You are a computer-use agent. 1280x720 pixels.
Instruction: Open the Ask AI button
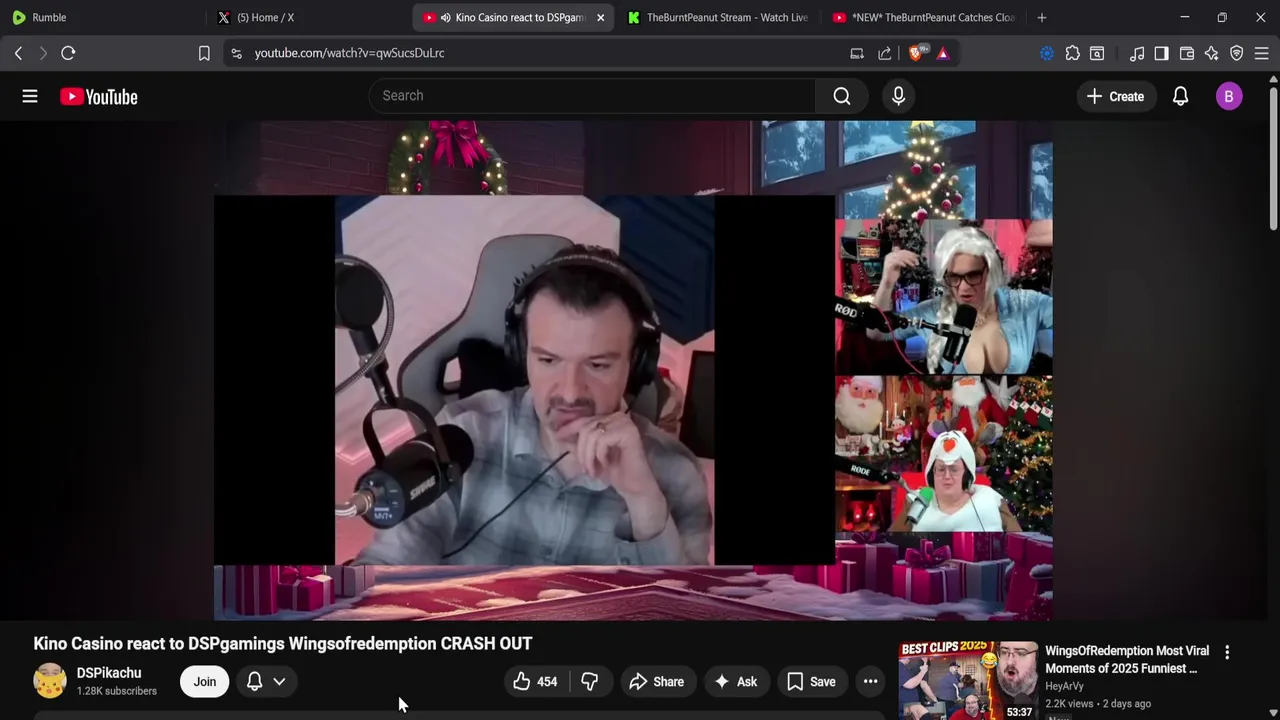736,682
